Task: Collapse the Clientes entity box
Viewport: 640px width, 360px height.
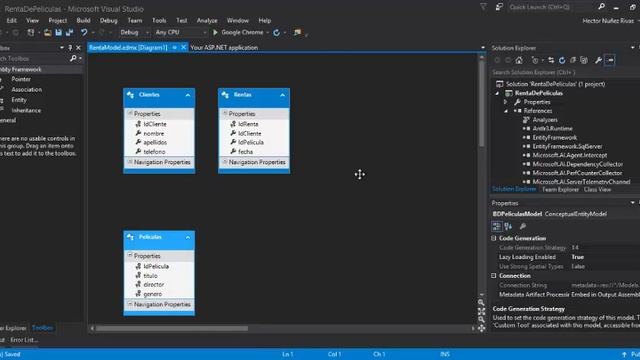Action: 188,95
